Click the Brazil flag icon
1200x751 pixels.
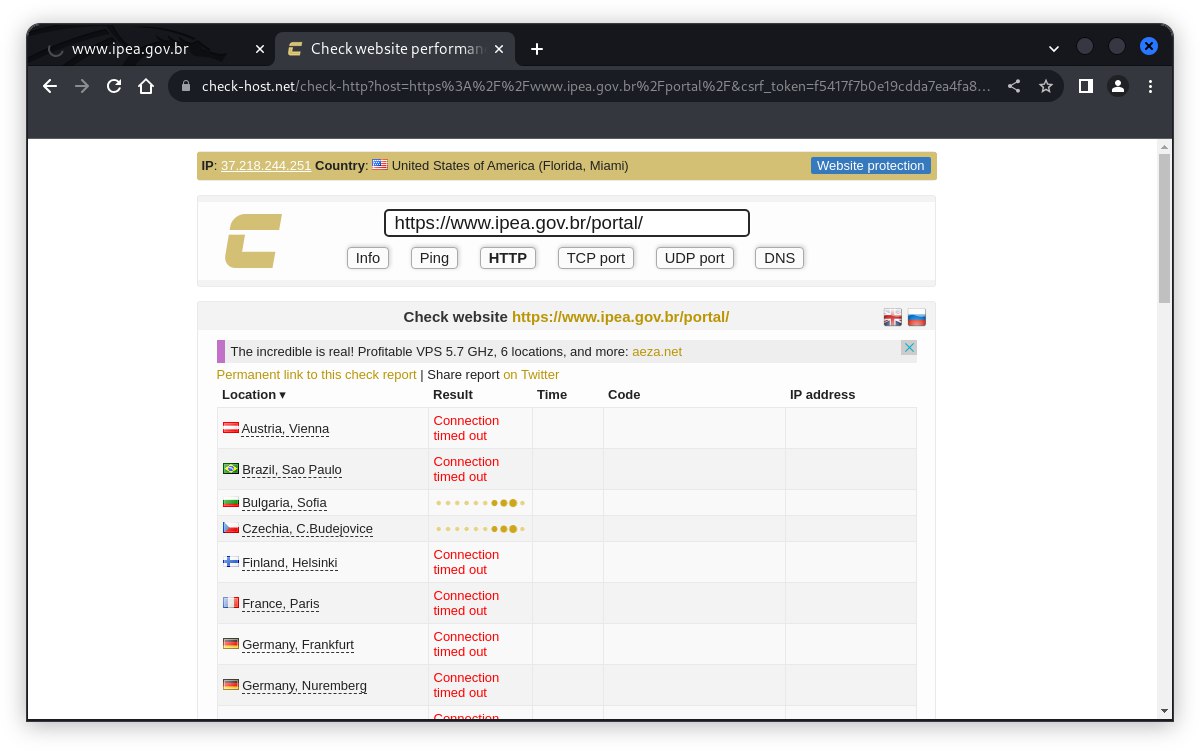click(x=231, y=469)
